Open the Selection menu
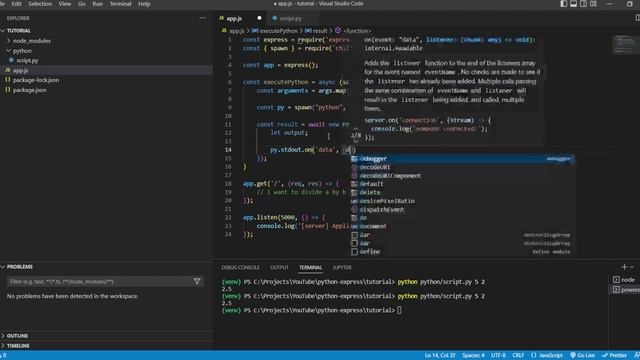The width and height of the screenshot is (640, 360). [x=40, y=4]
